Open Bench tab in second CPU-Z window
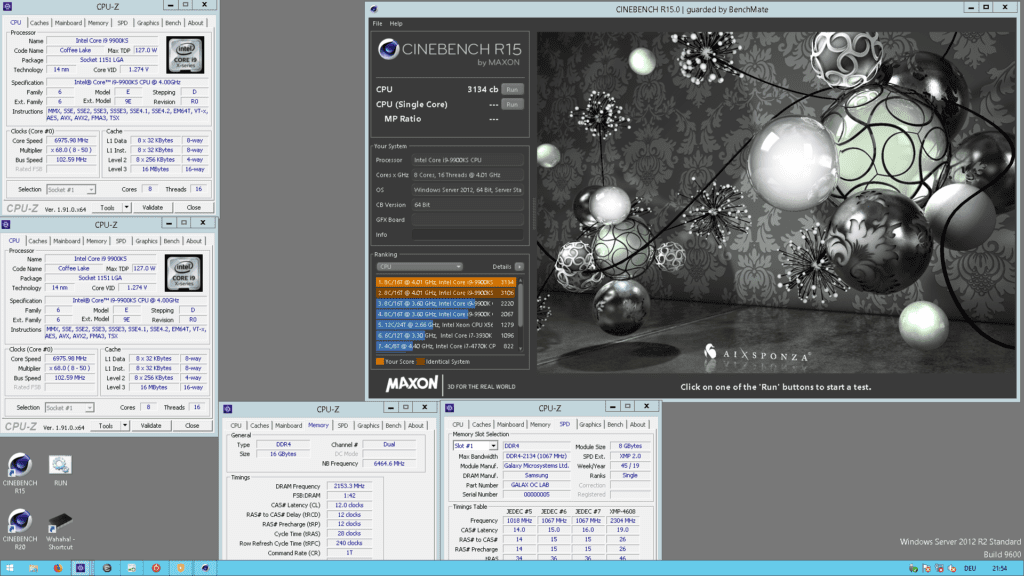Screen dimensions: 1024x576 pos(171,241)
